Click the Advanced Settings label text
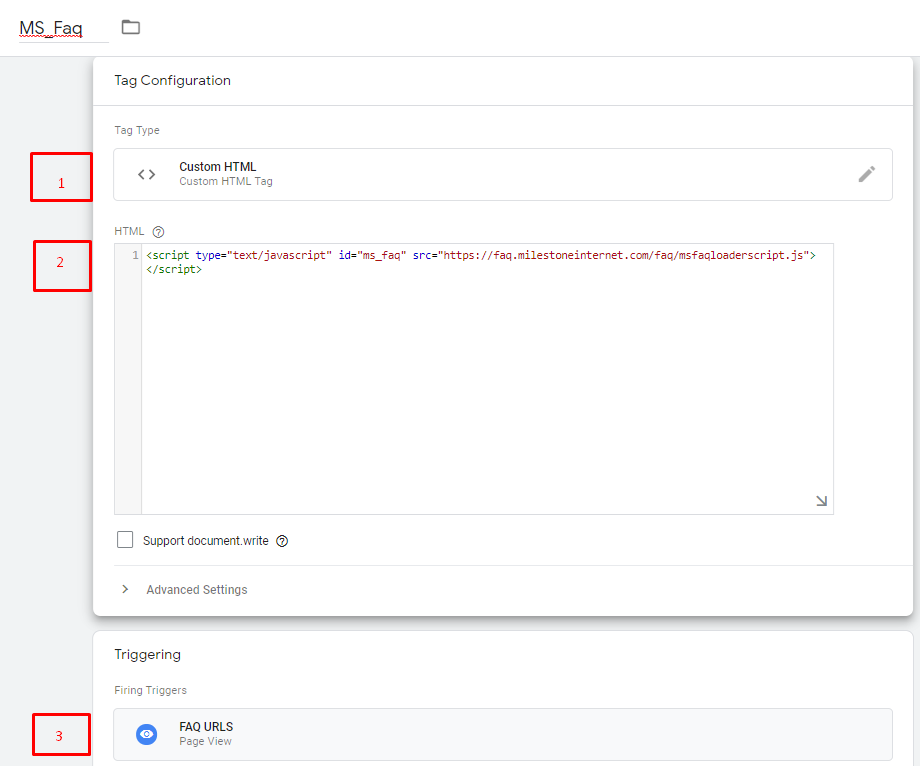Viewport: 920px width, 766px height. (x=197, y=589)
